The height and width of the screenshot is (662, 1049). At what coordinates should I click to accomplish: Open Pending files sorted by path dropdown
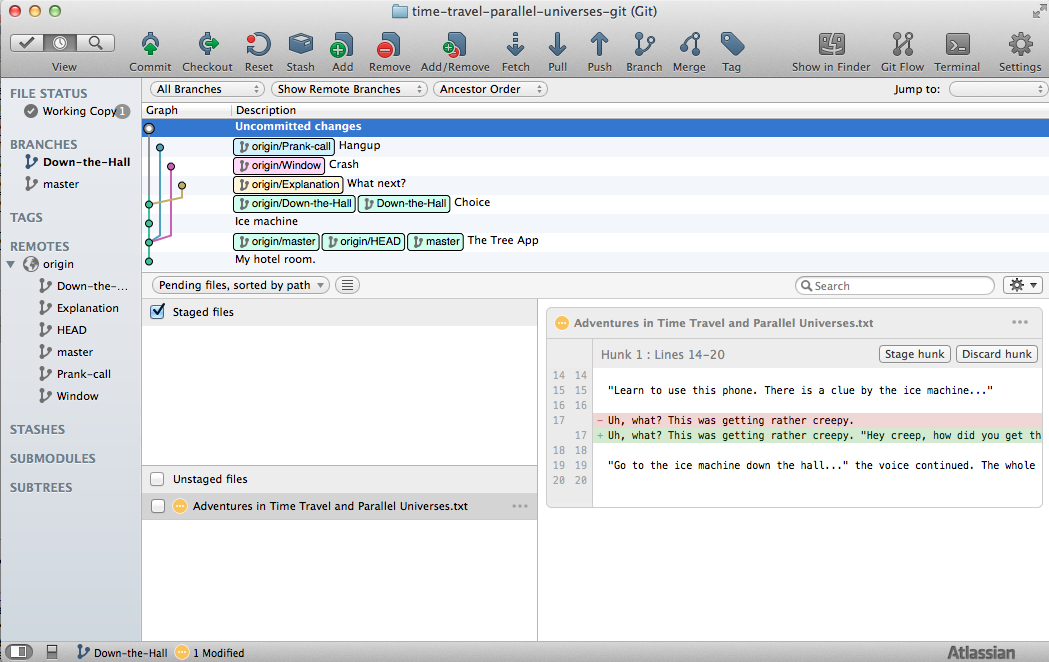pos(241,285)
